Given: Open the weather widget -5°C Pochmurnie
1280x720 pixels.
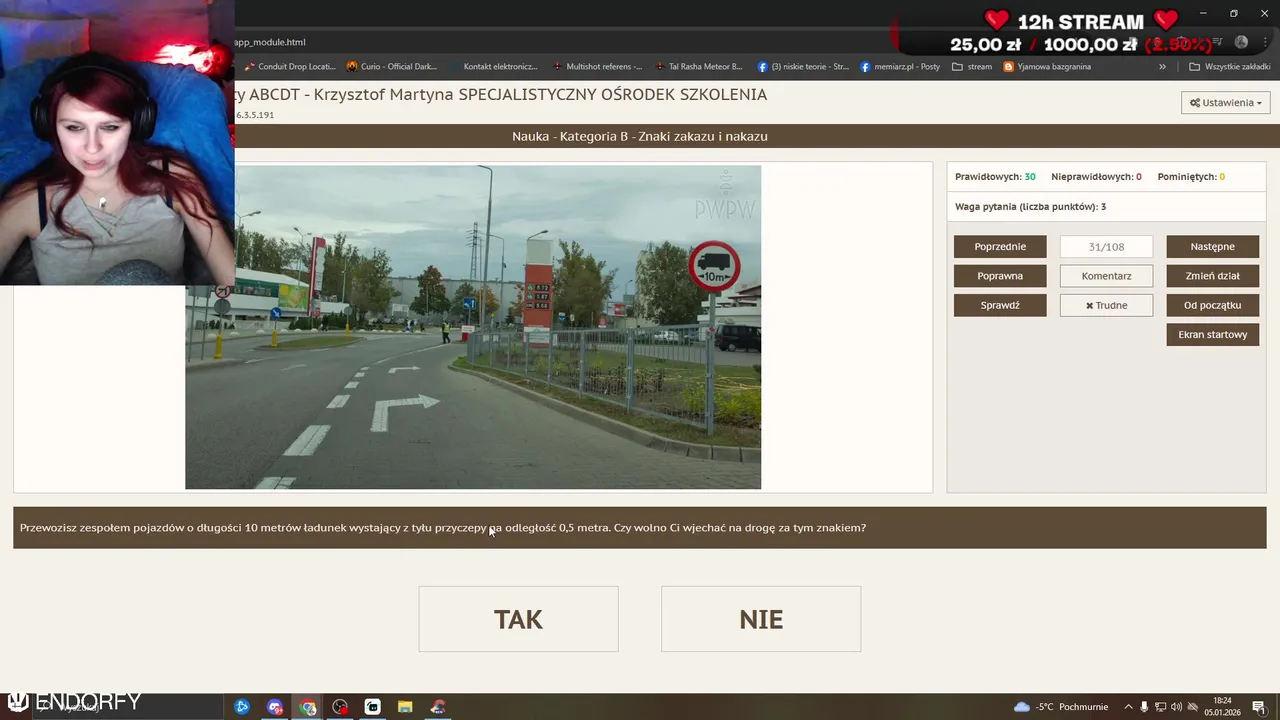Looking at the screenshot, I should point(1060,707).
